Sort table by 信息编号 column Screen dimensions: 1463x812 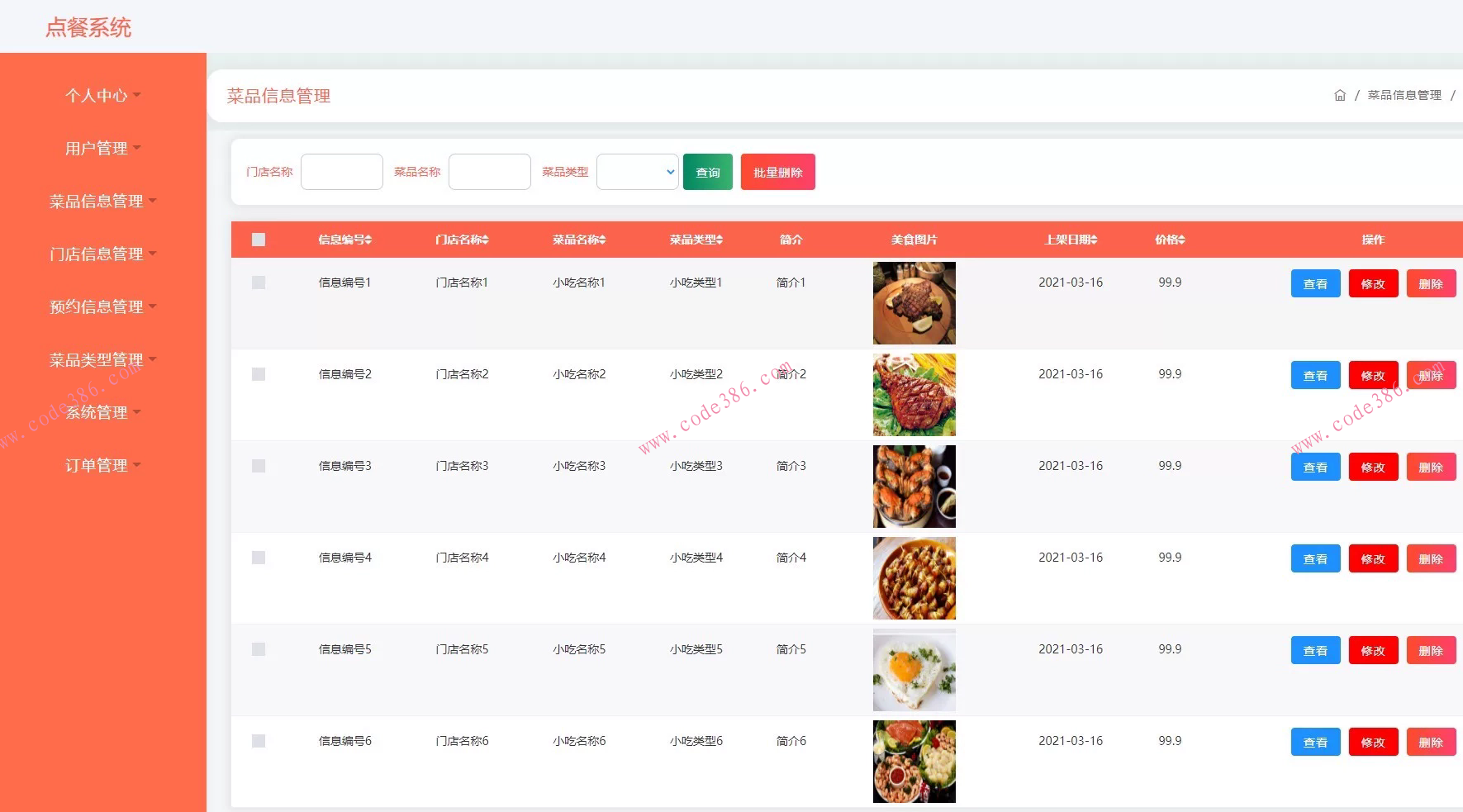tap(345, 240)
